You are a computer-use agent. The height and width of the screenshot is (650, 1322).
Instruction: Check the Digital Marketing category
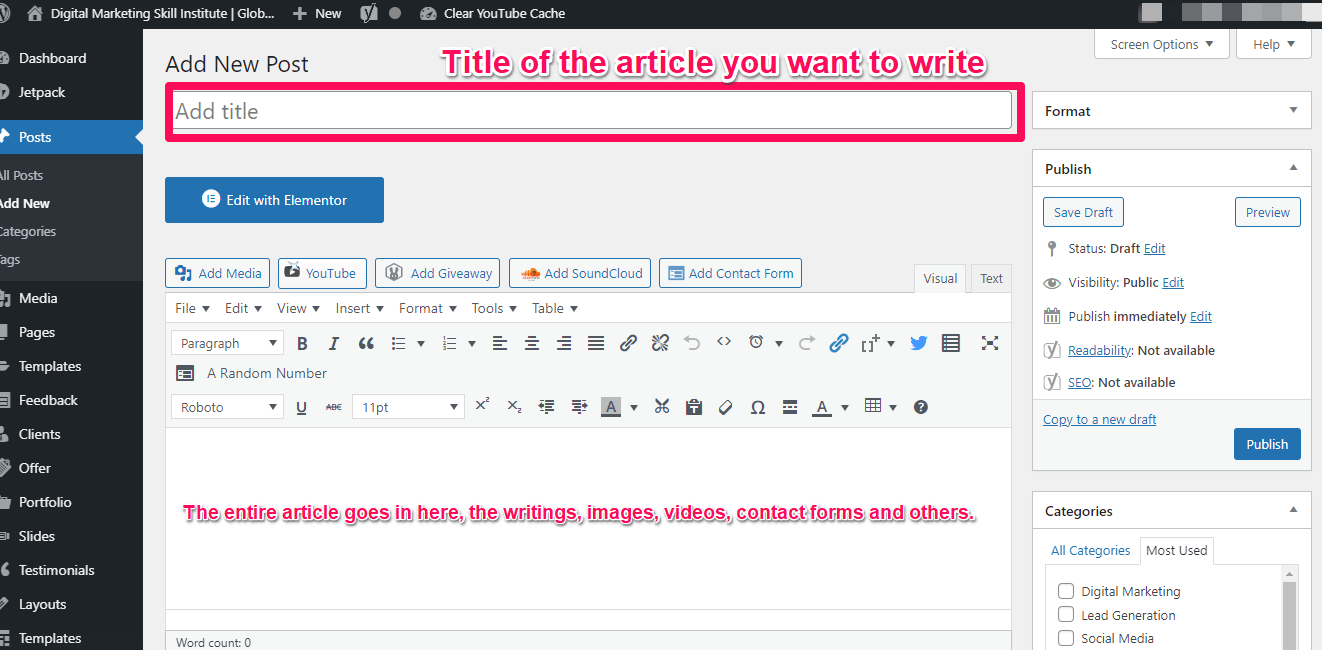(1066, 591)
